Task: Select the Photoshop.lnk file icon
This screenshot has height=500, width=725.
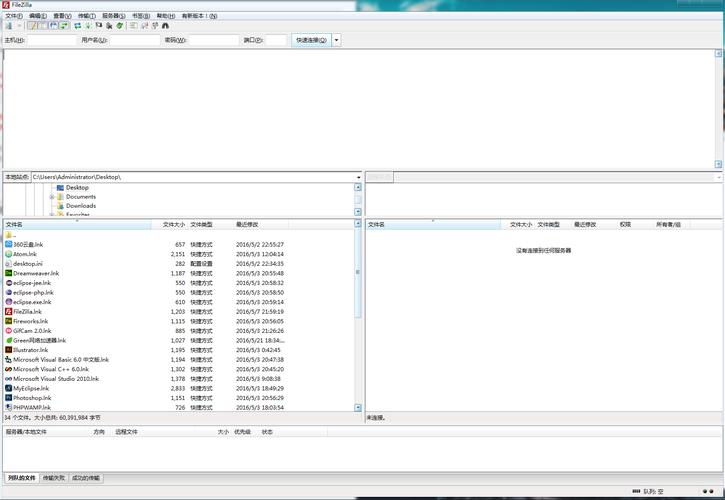Action: pos(8,398)
